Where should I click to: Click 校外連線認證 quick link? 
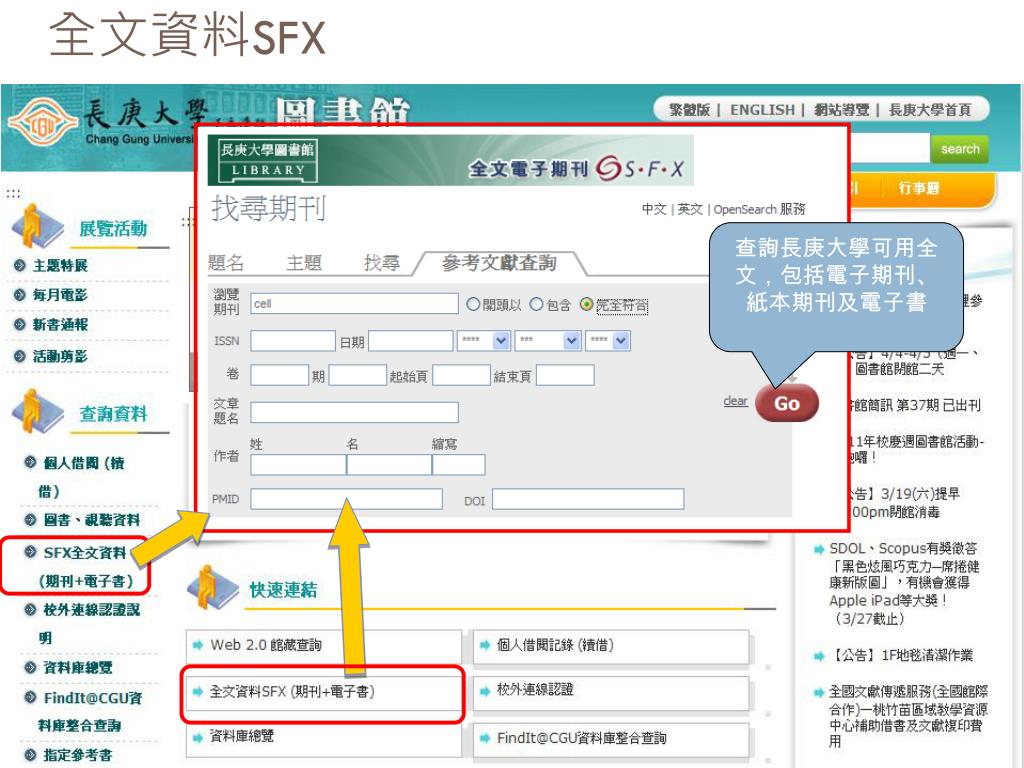pyautogui.click(x=611, y=692)
